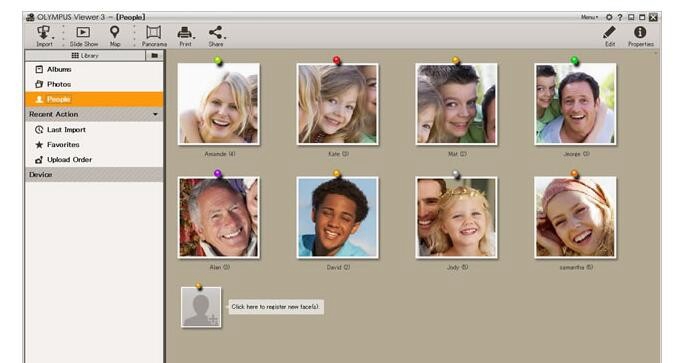Select Alan's face thumbnail
This screenshot has width=694, height=363.
click(x=219, y=217)
